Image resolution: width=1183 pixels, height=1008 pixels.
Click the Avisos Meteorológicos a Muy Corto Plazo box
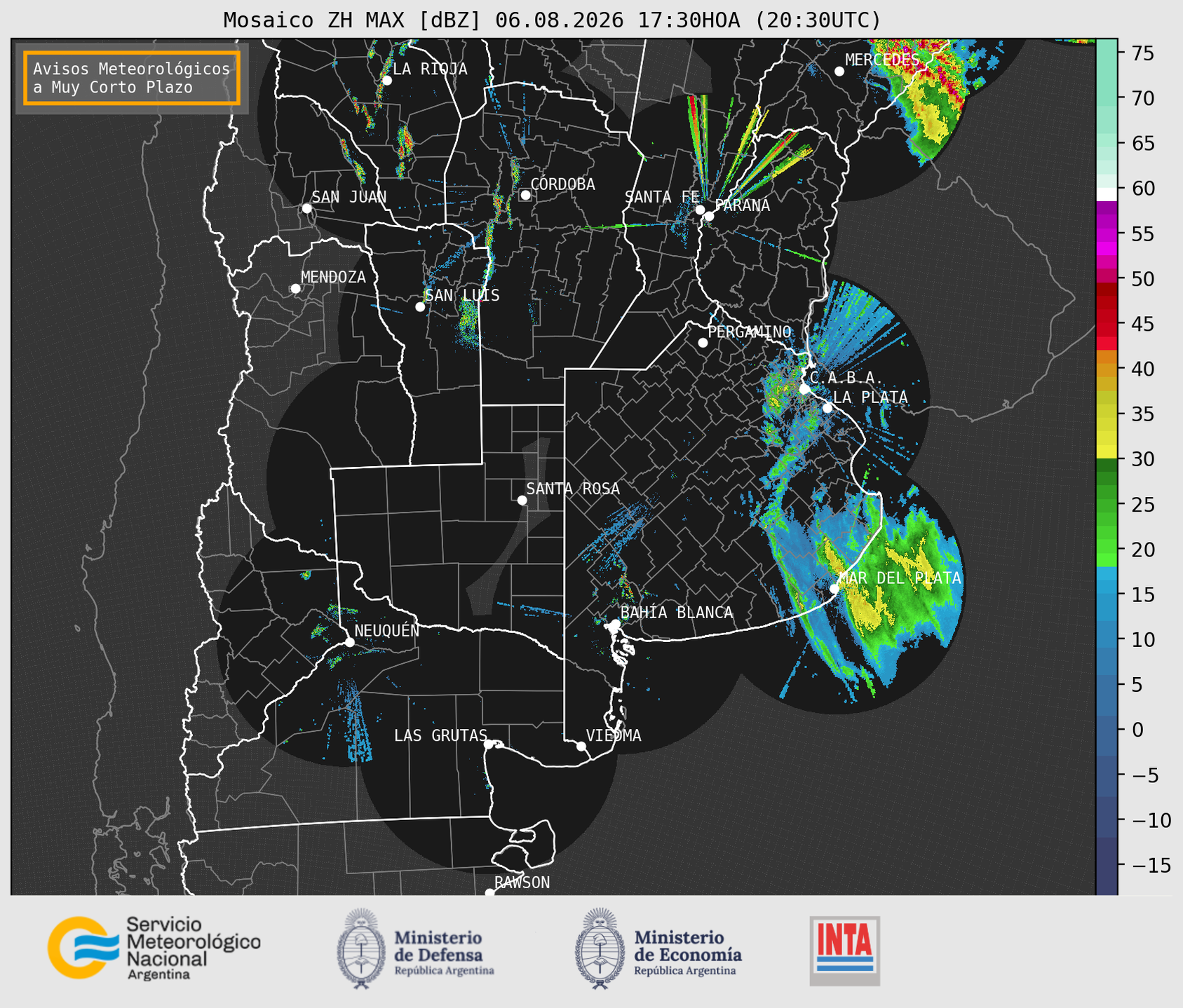[x=132, y=78]
